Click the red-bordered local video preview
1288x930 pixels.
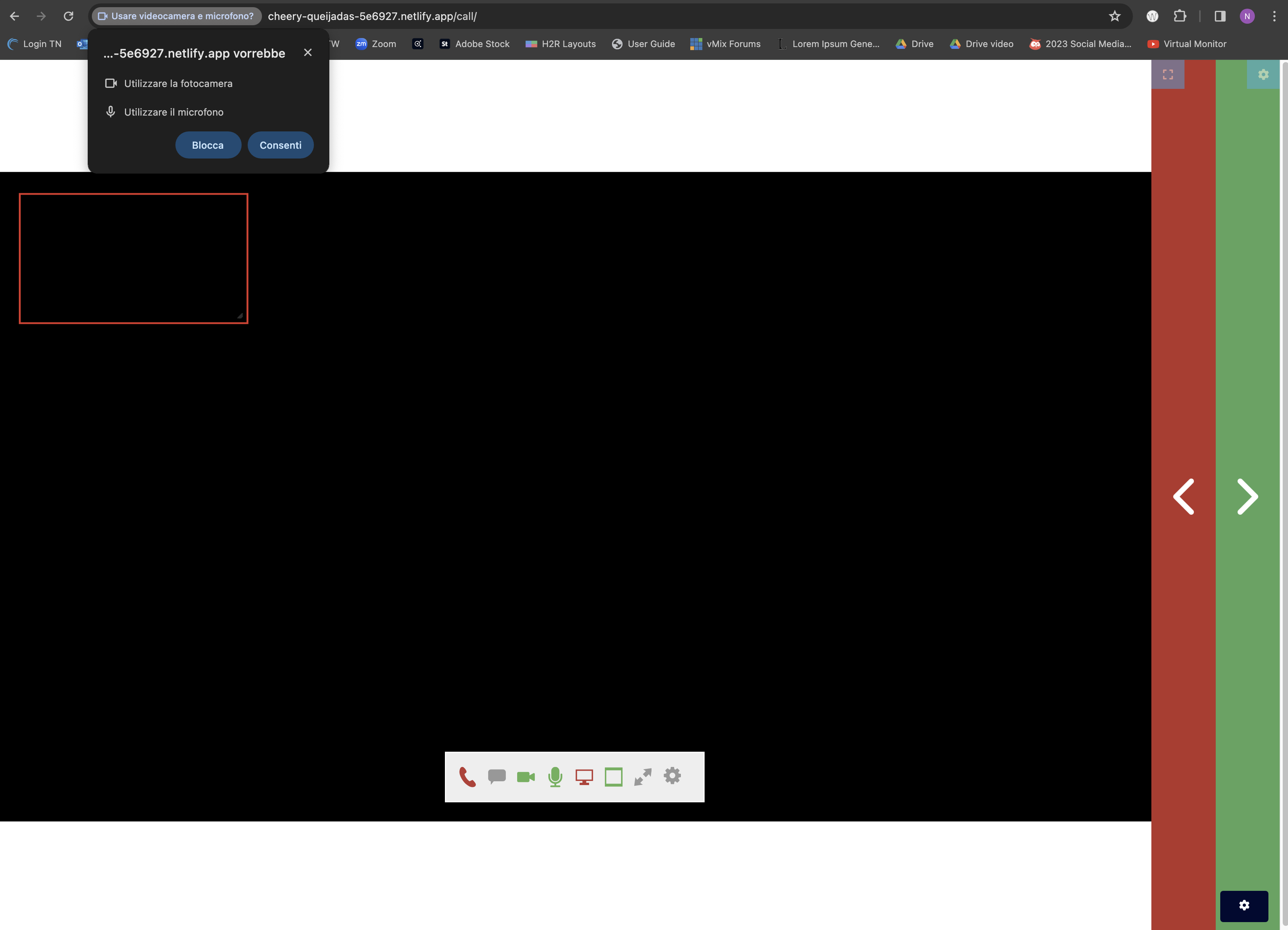point(134,259)
